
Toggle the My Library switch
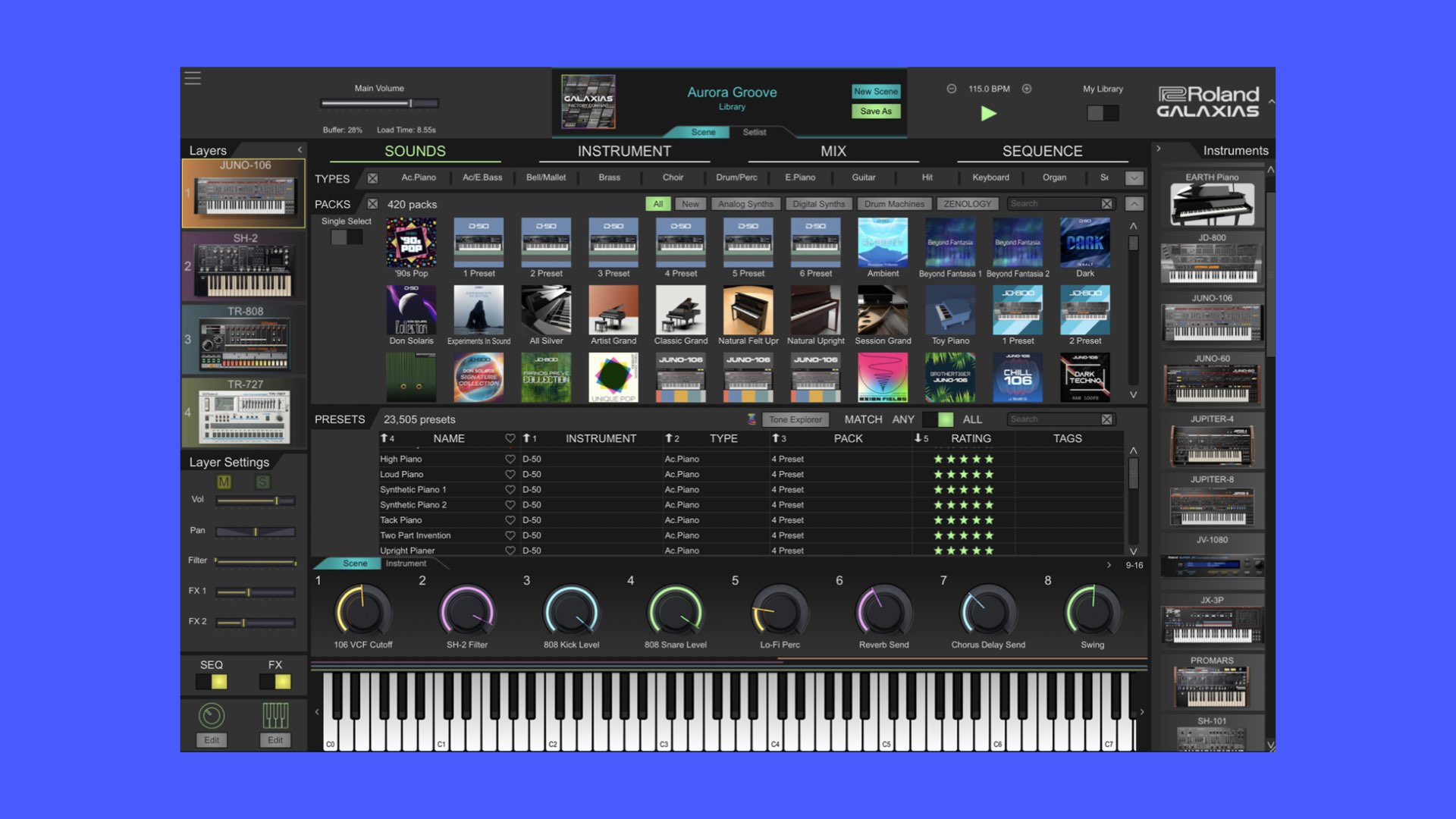coord(1103,113)
